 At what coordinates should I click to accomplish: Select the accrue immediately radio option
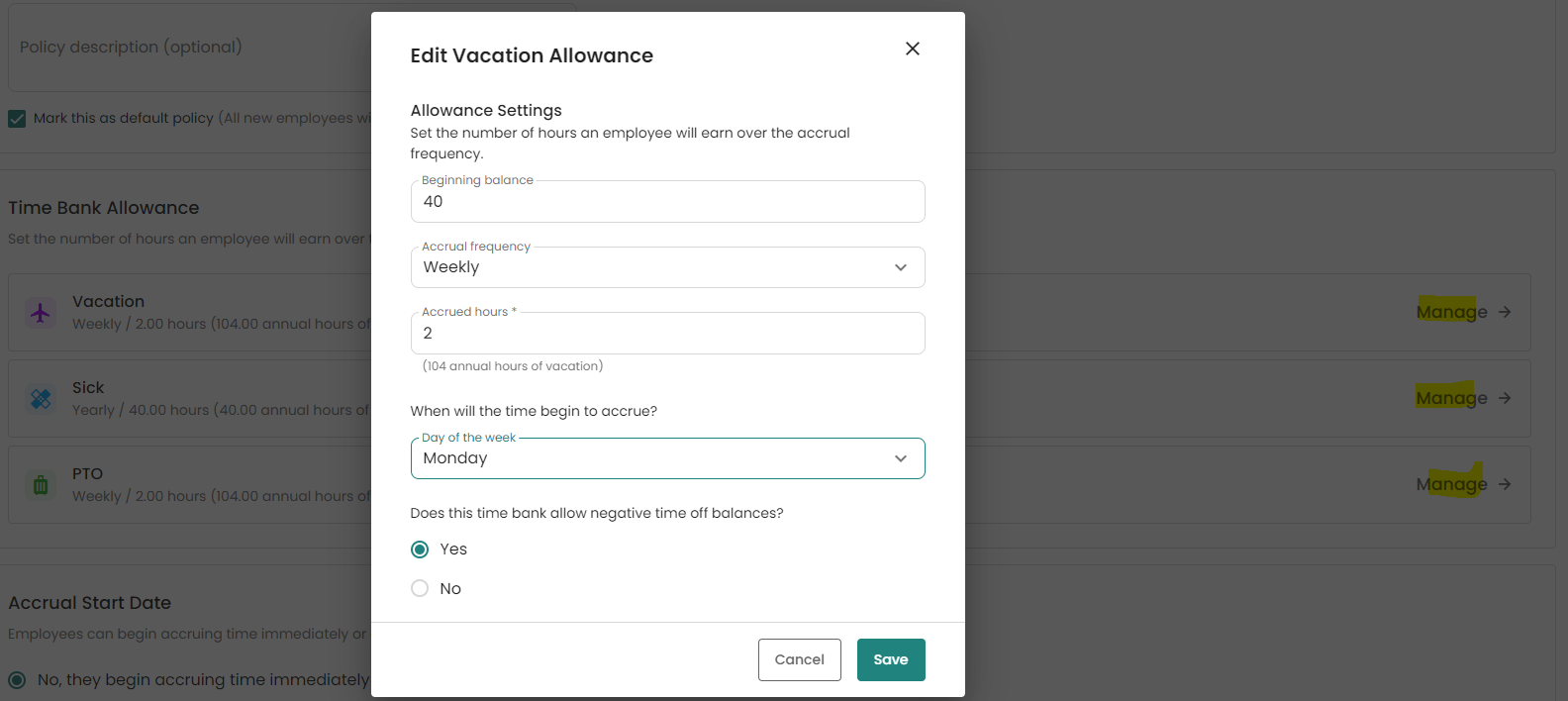[17, 680]
